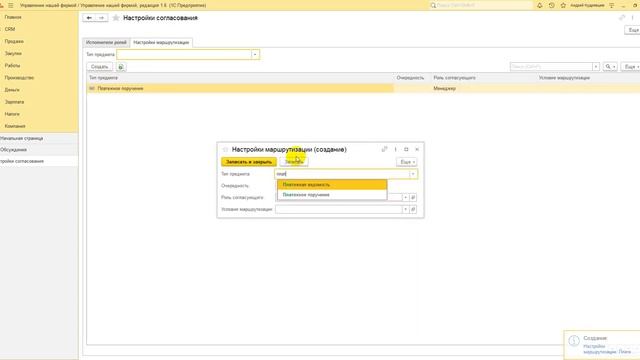Open the history clock icon in top bar
This screenshot has width=640, height=360.
click(x=551, y=5)
